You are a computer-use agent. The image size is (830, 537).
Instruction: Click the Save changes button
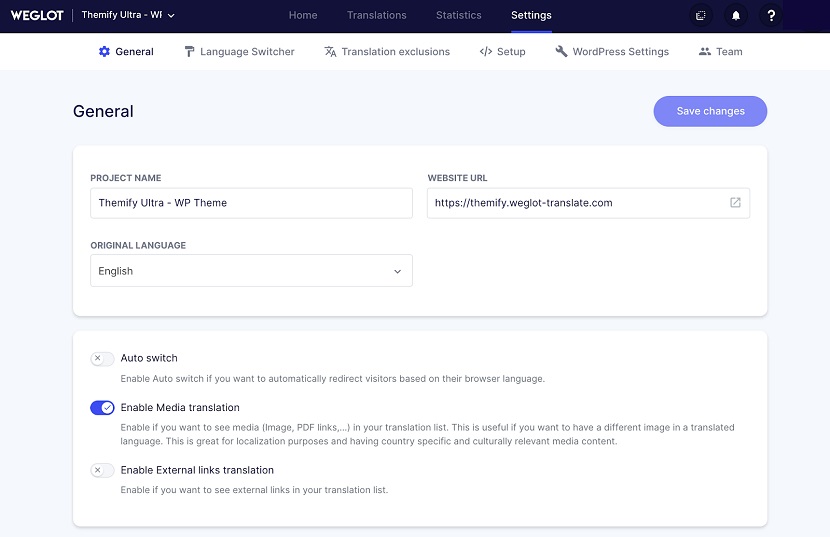(x=710, y=111)
